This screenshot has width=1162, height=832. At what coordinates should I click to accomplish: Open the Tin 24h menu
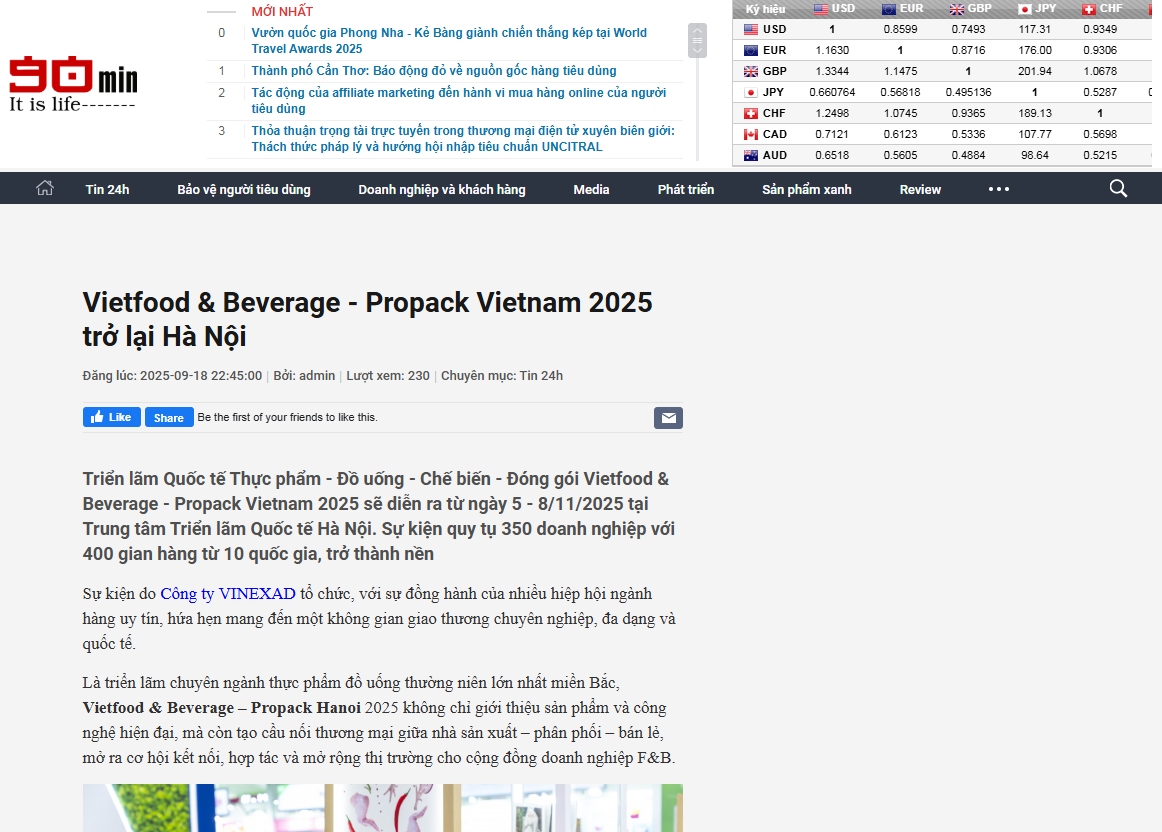pyautogui.click(x=107, y=189)
